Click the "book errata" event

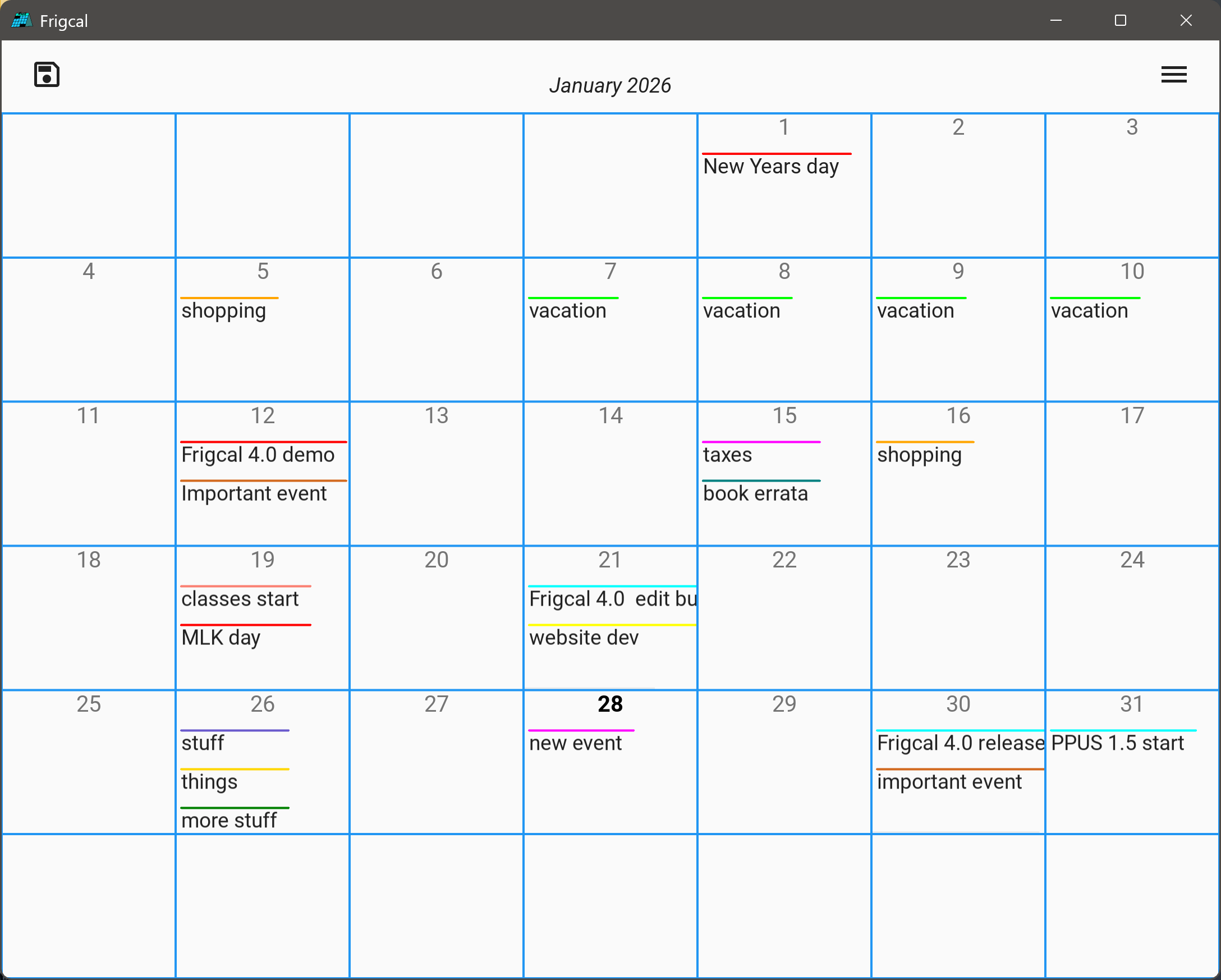coord(755,493)
